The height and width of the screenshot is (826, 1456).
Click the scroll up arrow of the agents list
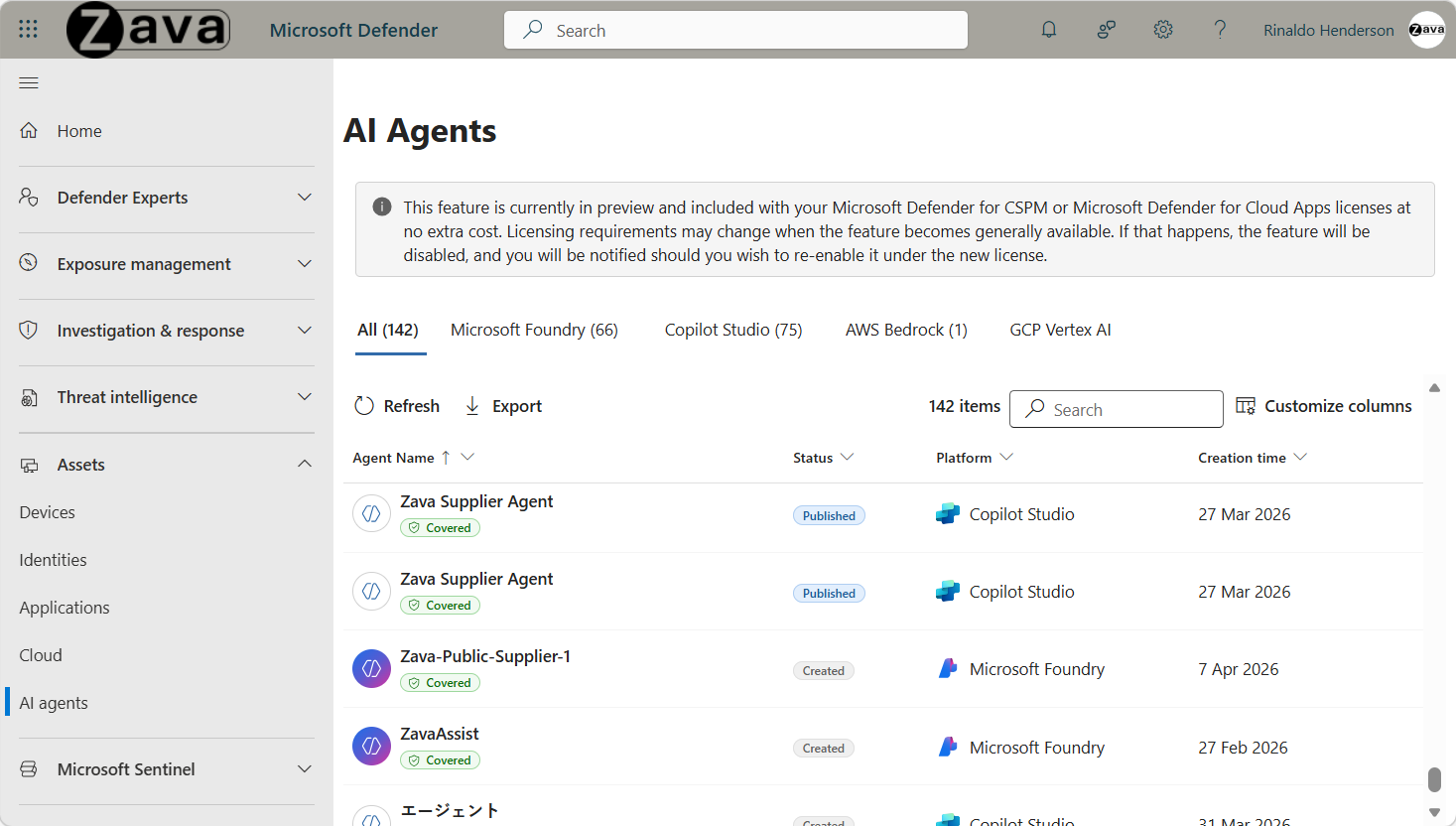[x=1434, y=388]
